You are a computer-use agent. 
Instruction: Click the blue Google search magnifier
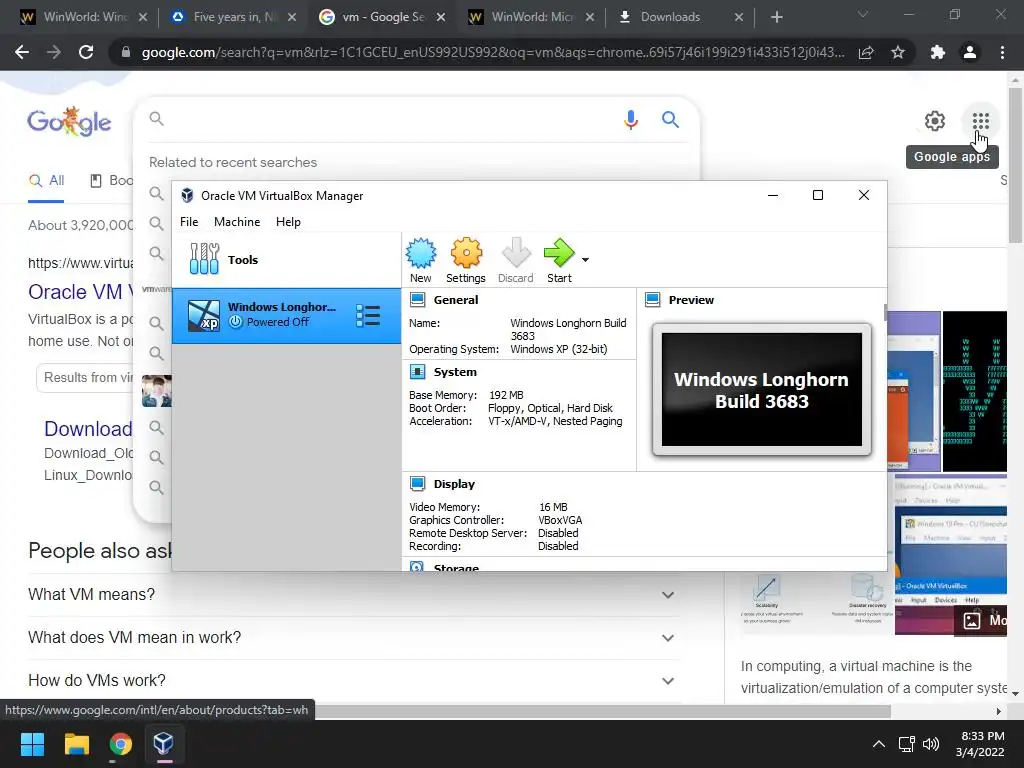tap(670, 120)
